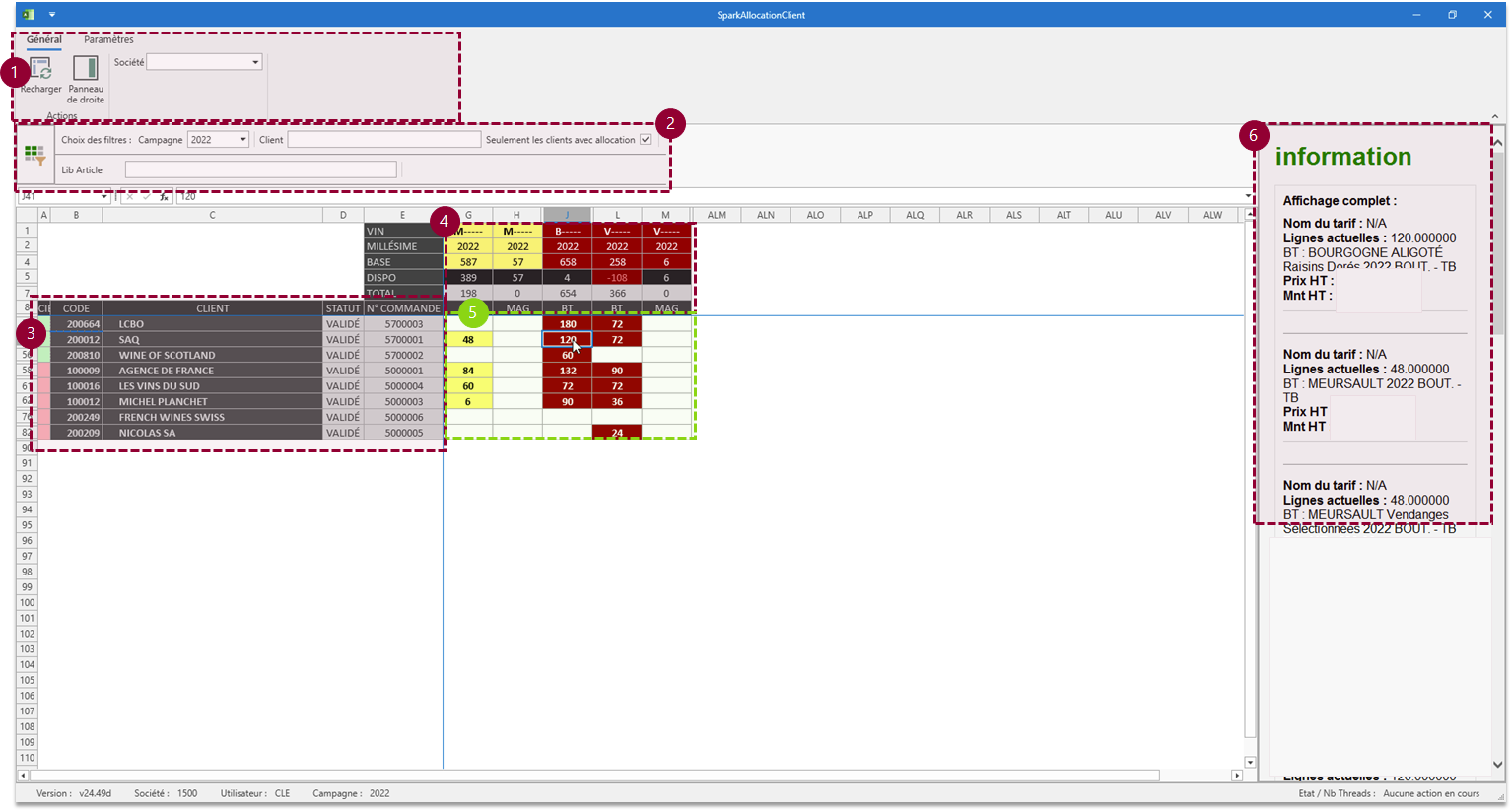This screenshot has height=812, width=1512.
Task: Open the Campagne 2022 dropdown
Action: (x=242, y=140)
